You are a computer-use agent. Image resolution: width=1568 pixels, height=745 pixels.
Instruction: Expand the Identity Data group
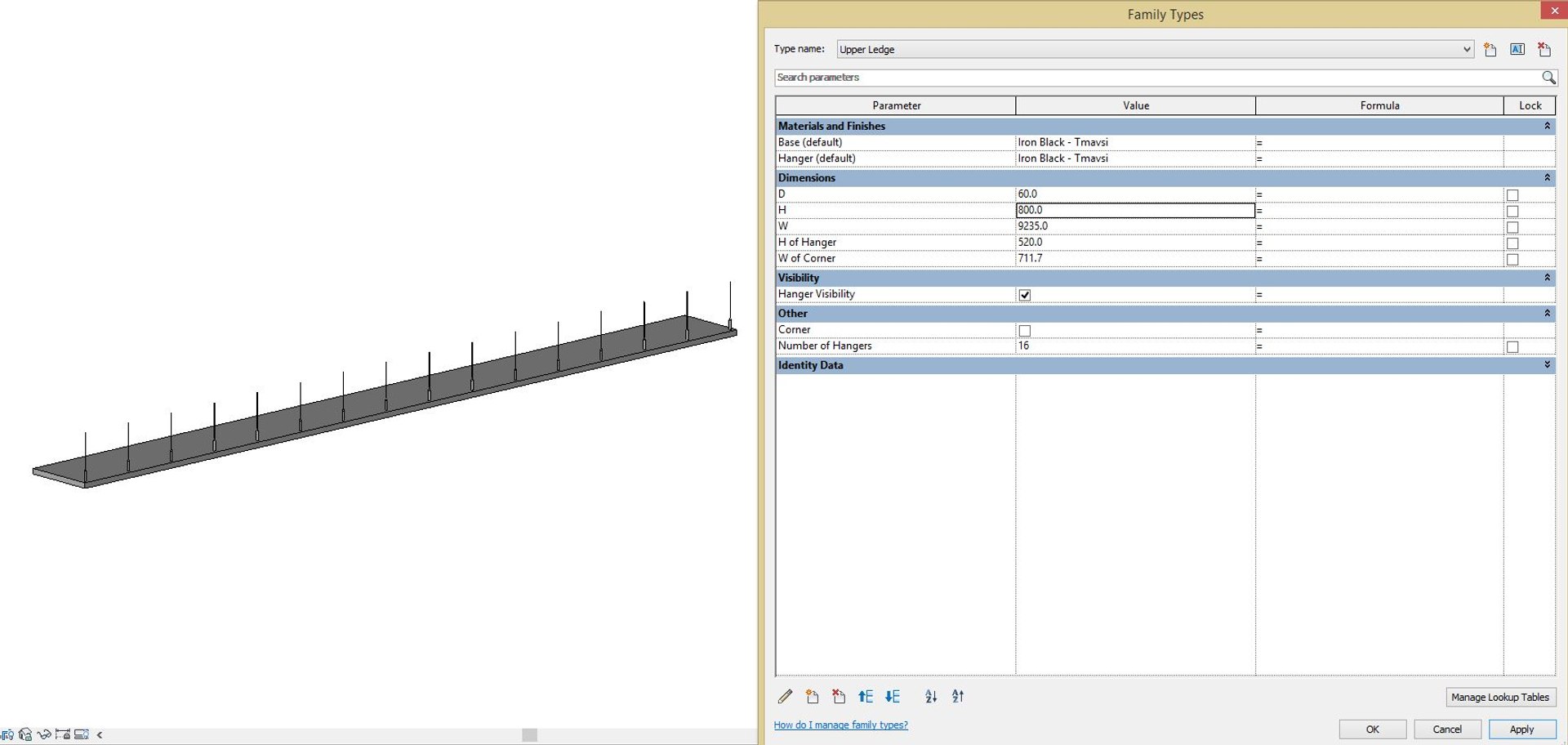click(1547, 365)
